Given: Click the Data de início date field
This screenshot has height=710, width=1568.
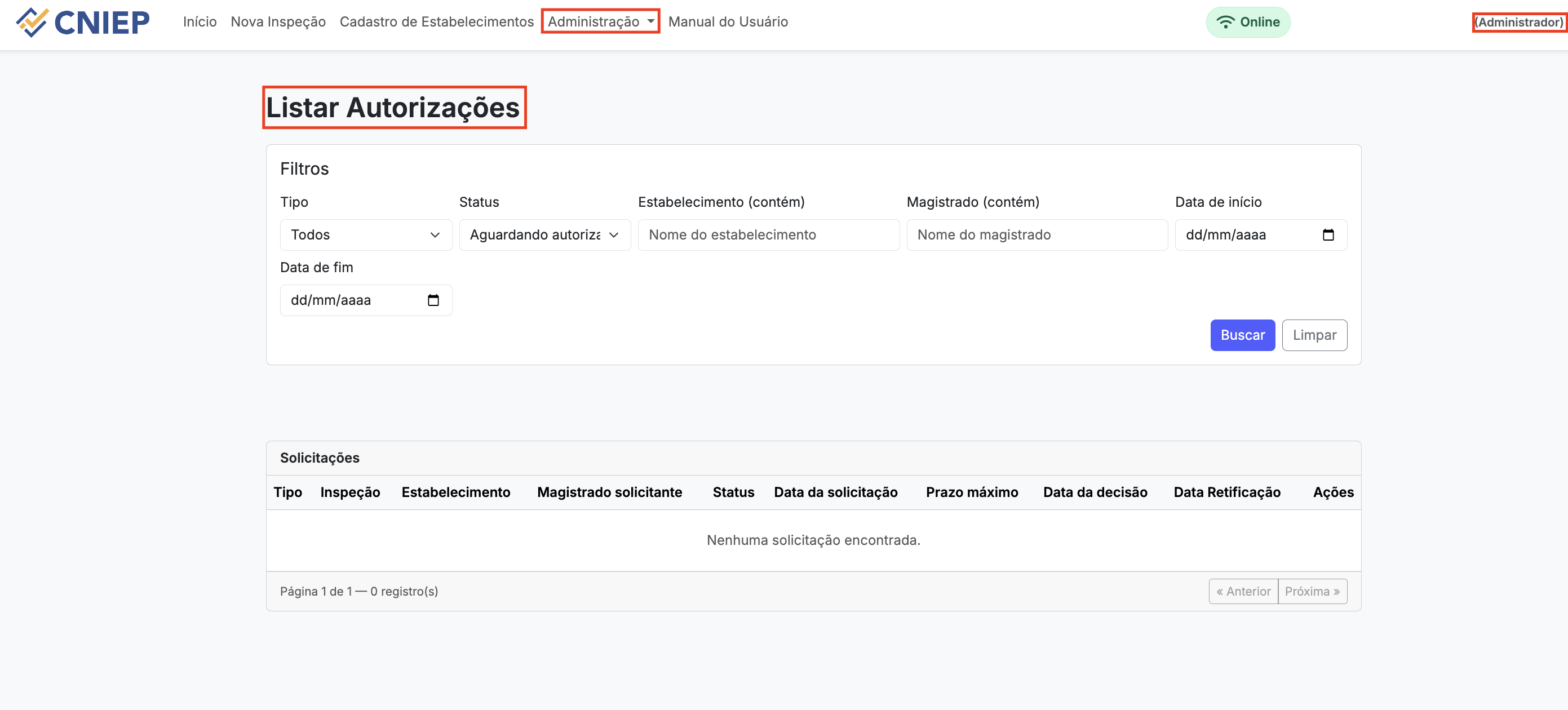Looking at the screenshot, I should pyautogui.click(x=1261, y=235).
